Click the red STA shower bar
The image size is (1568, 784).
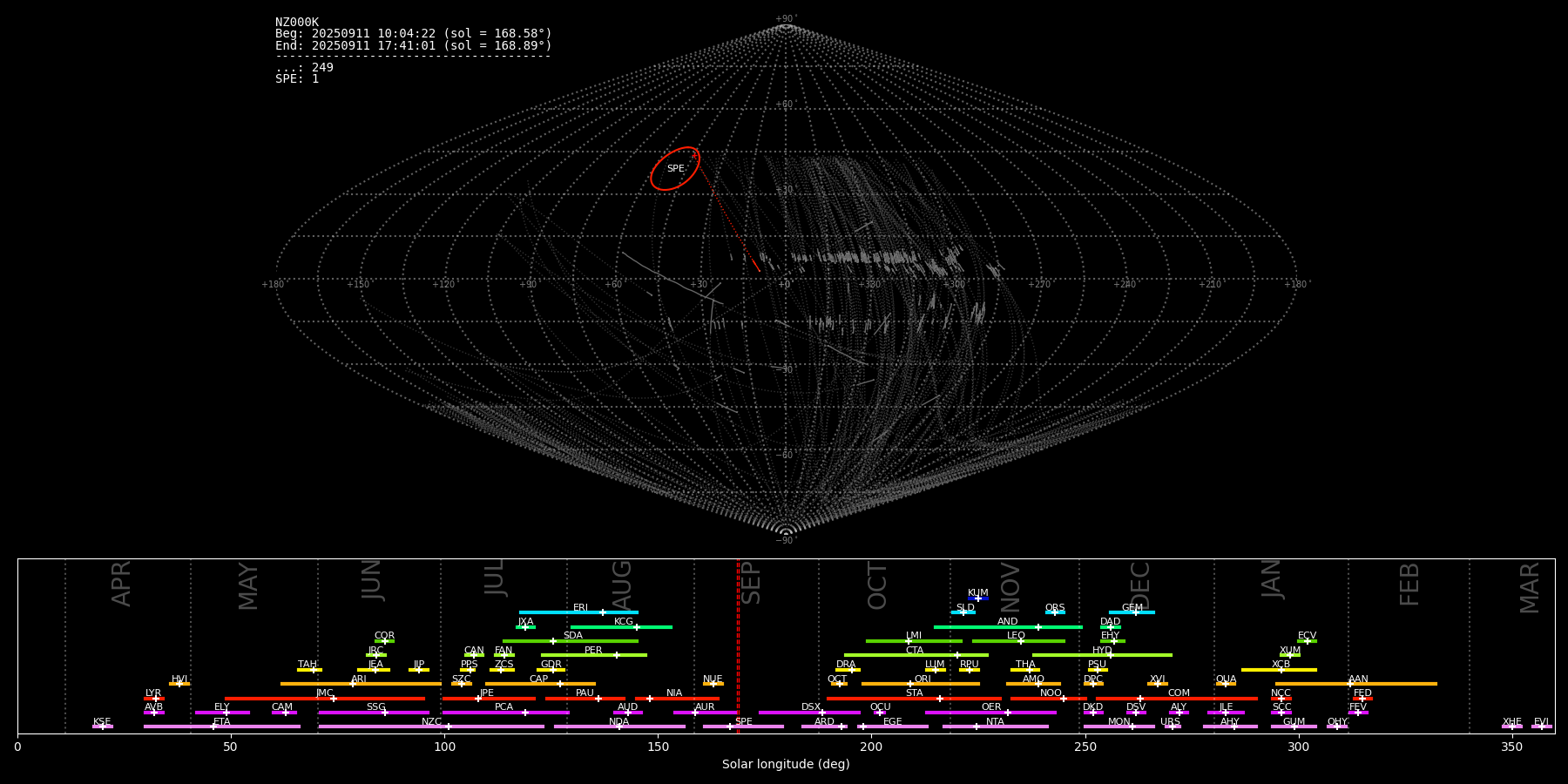coord(914,699)
